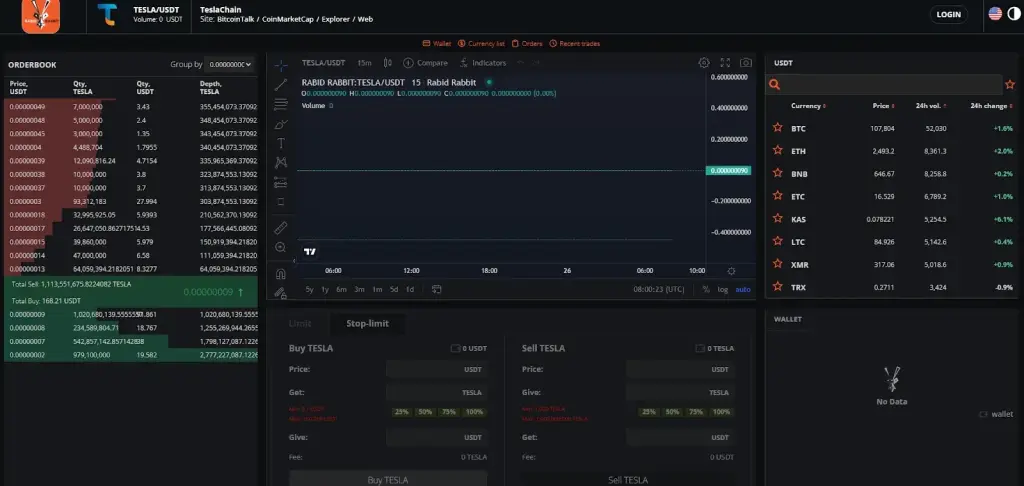Select the crosshair cursor tool in chart
Viewport: 1024px width, 486px height.
281,65
